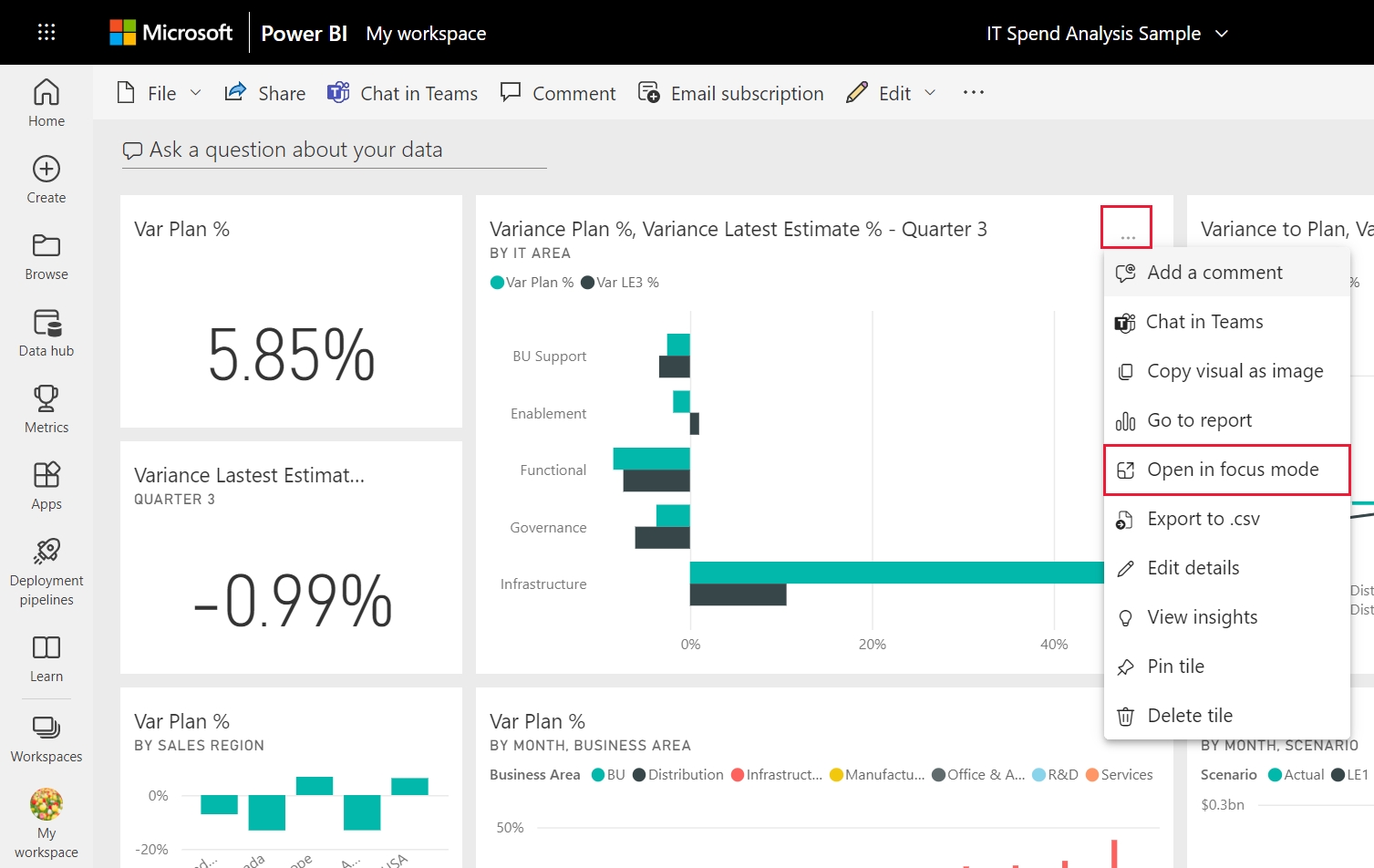Image resolution: width=1374 pixels, height=868 pixels.
Task: Select Chat in Teams from tile menu
Action: pos(1227,322)
